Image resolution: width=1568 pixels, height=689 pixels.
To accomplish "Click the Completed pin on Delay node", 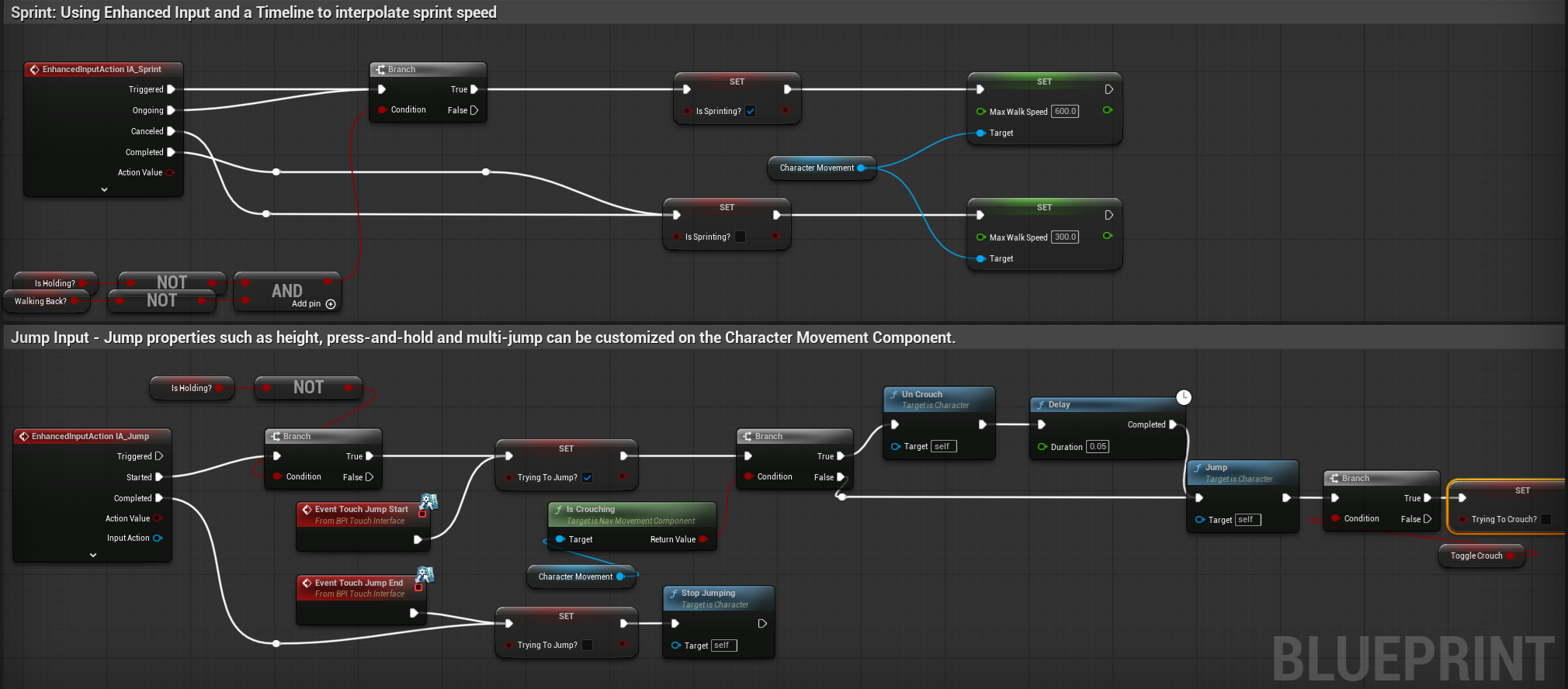I will click(x=1173, y=424).
